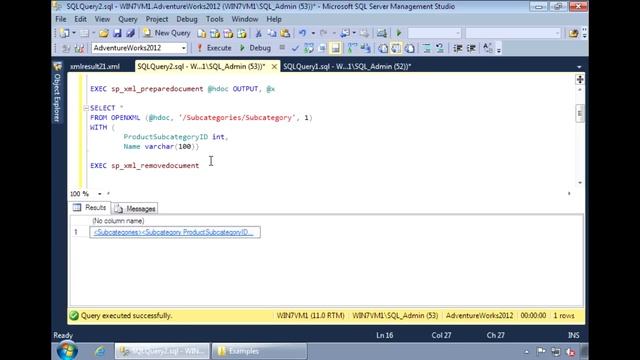
Task: Open the Open File folder icon
Action: [104, 33]
